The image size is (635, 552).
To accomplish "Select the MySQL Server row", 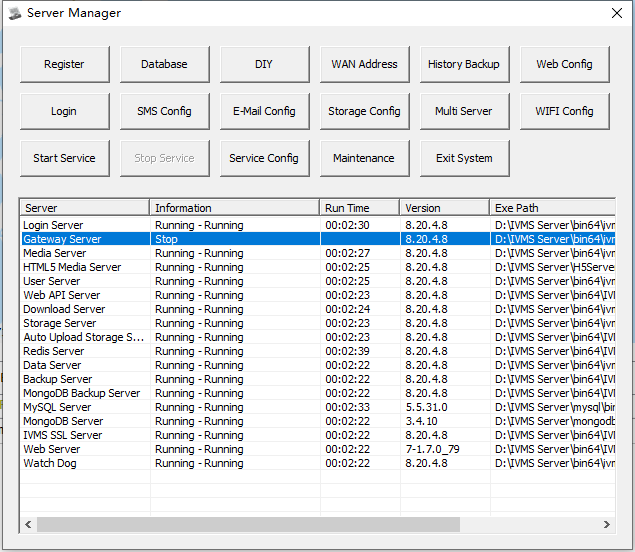I will point(318,407).
